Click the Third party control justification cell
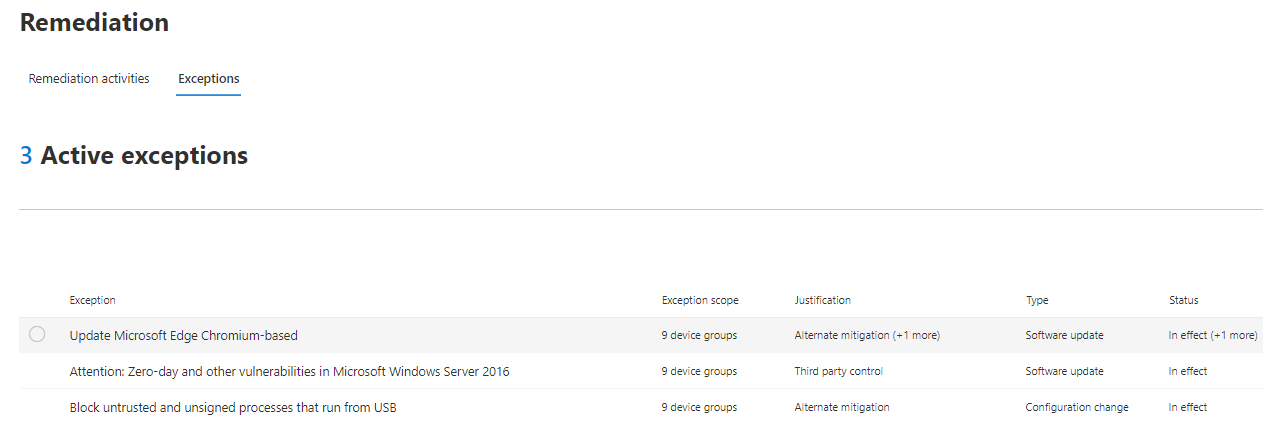 (839, 371)
